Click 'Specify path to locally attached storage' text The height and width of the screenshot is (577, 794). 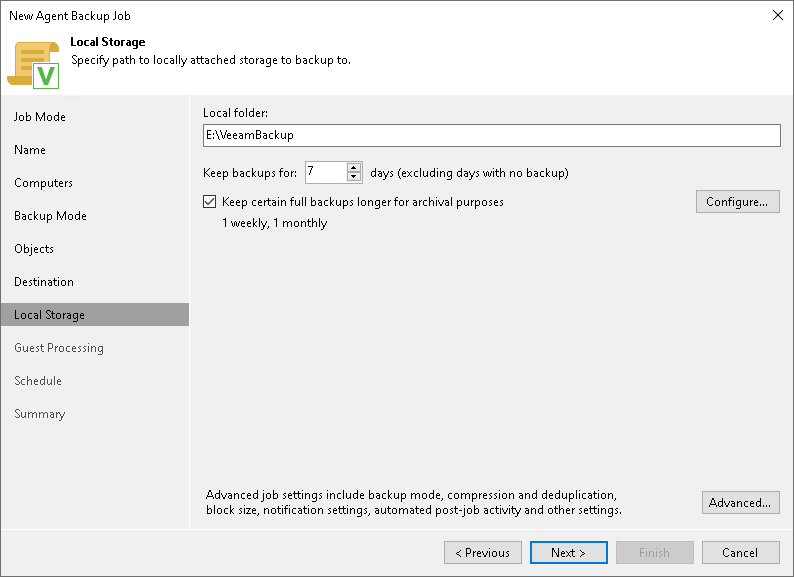[x=211, y=60]
